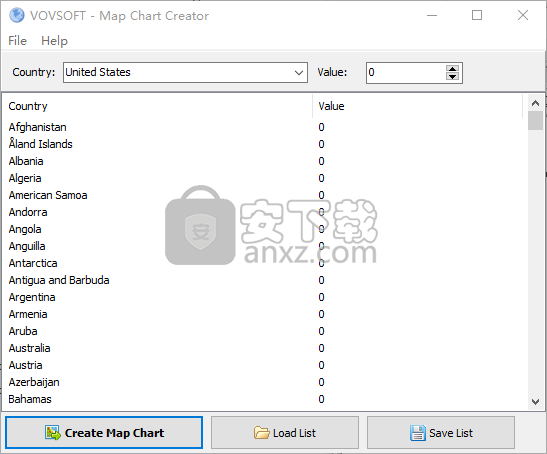Image resolution: width=547 pixels, height=454 pixels.
Task: Click the Create Map Chart map icon
Action: (x=53, y=433)
